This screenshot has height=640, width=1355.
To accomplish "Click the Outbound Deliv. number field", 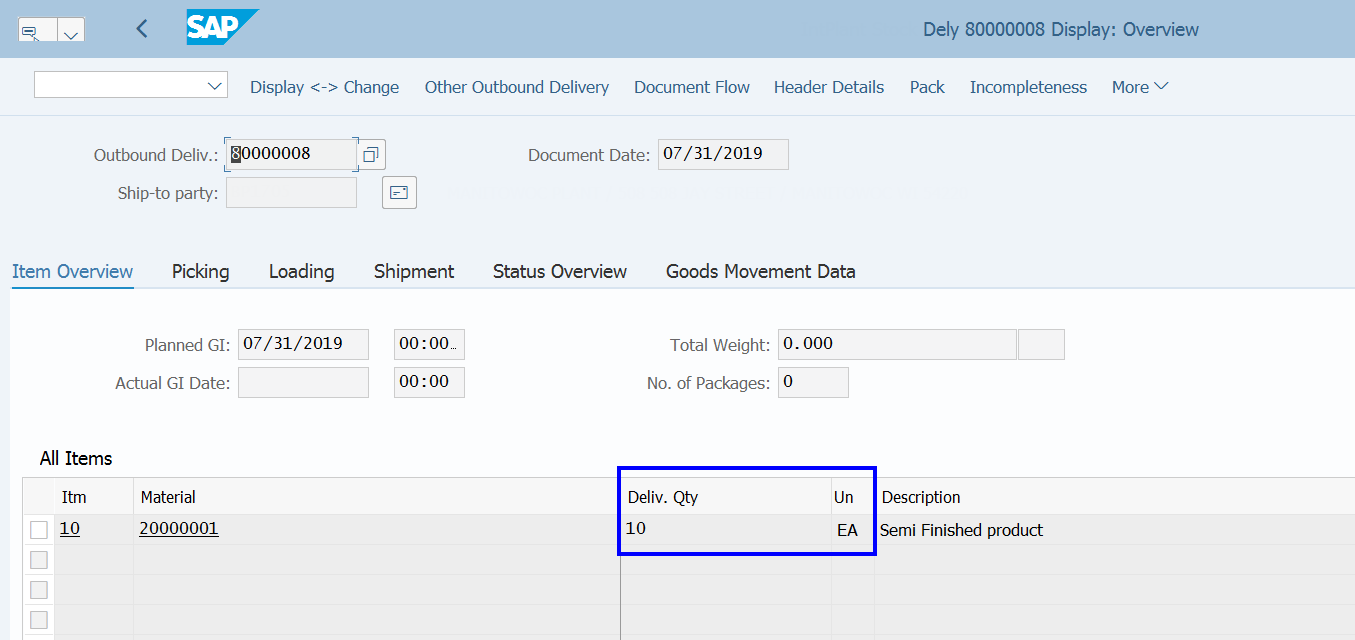I will coord(291,154).
